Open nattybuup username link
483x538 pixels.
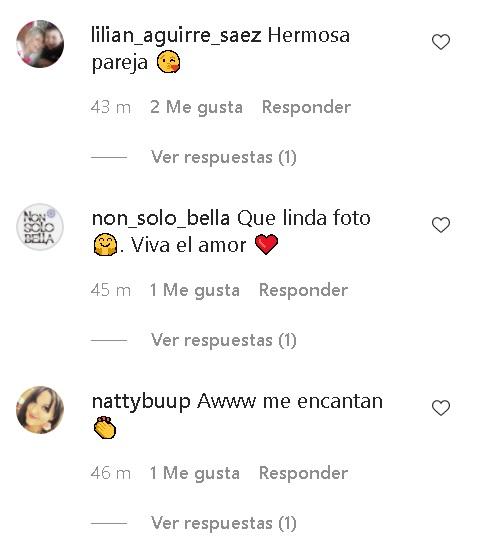pos(141,402)
